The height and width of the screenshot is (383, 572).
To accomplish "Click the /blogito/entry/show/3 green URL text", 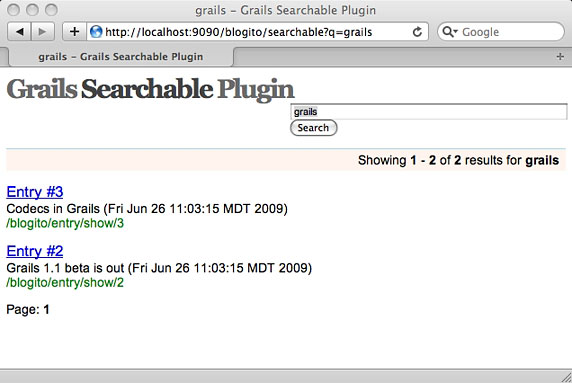I will click(65, 223).
